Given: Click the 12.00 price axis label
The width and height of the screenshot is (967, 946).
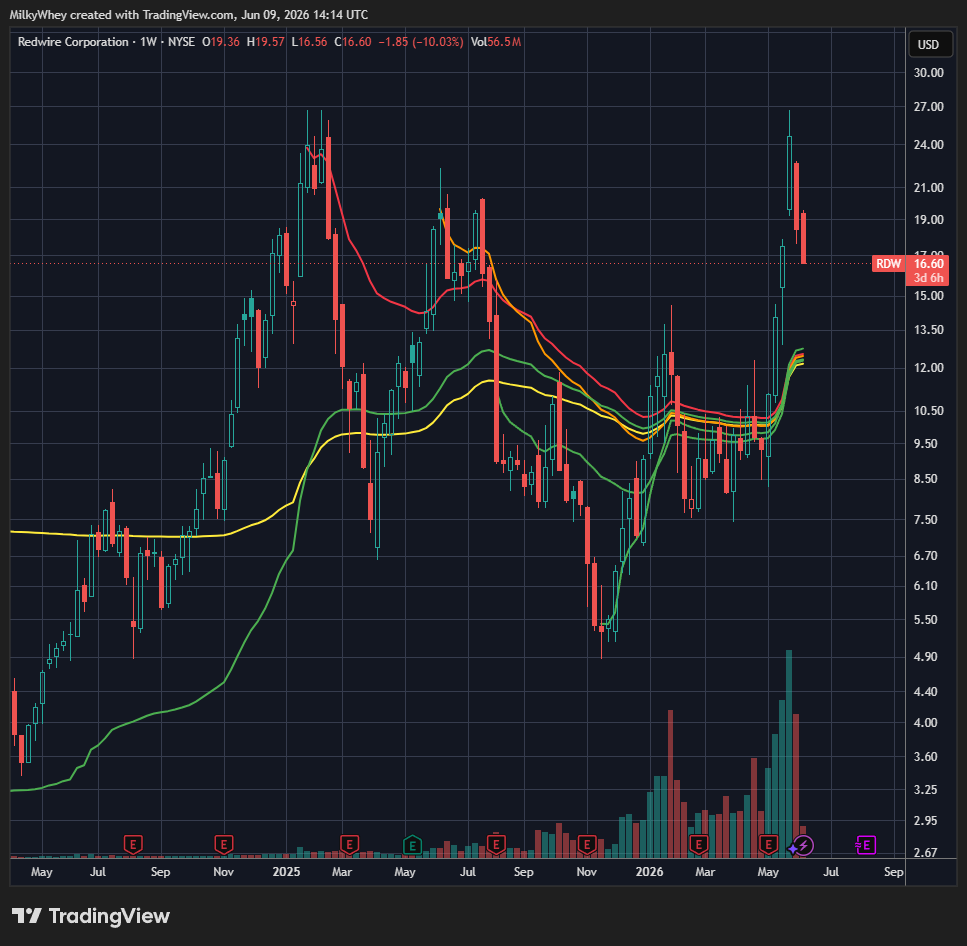Looking at the screenshot, I should click(928, 368).
